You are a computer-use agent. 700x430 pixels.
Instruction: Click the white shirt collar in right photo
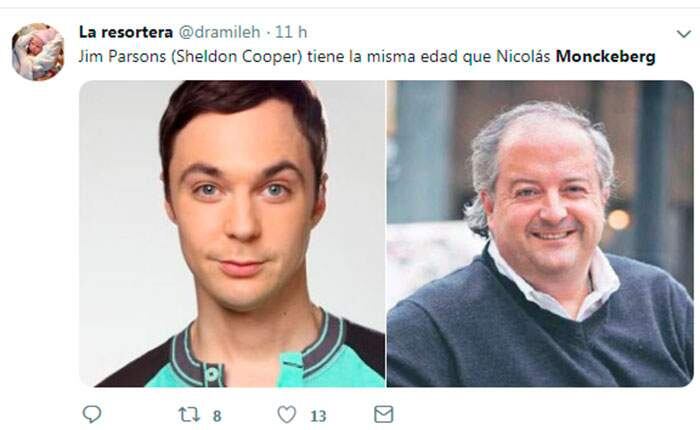point(554,286)
